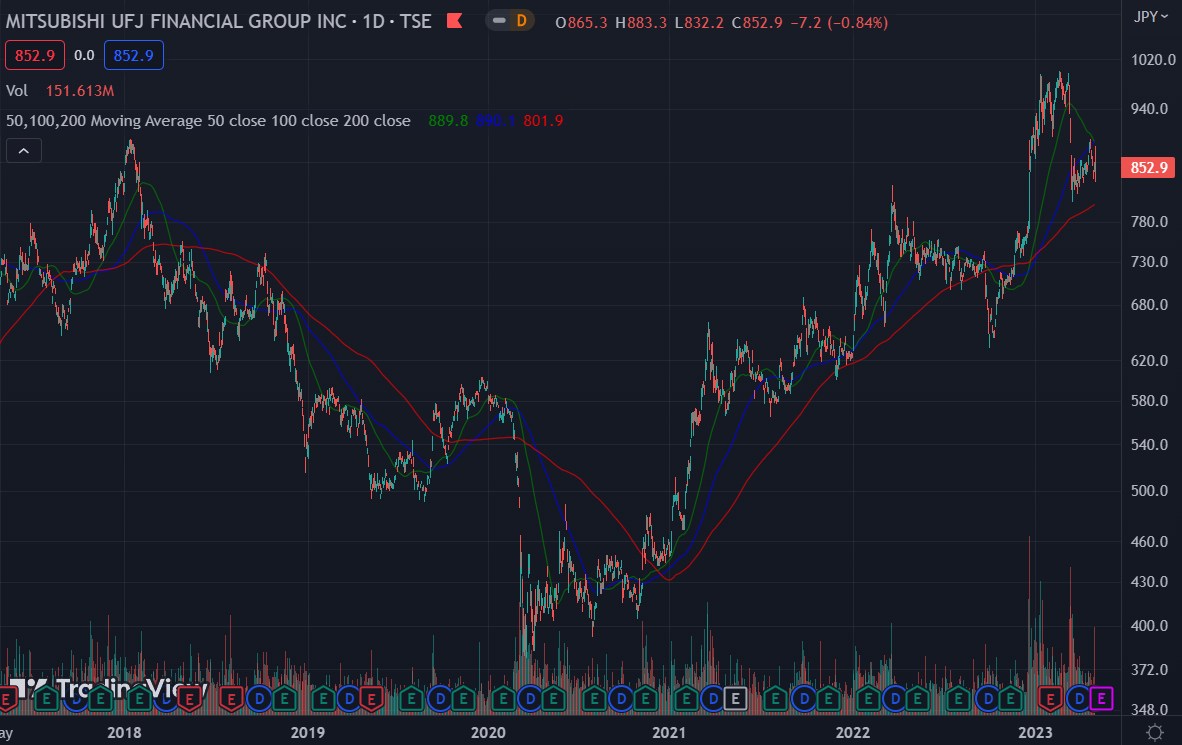The height and width of the screenshot is (745, 1182).
Task: Click the 348.0 price axis label
Action: pos(1150,710)
